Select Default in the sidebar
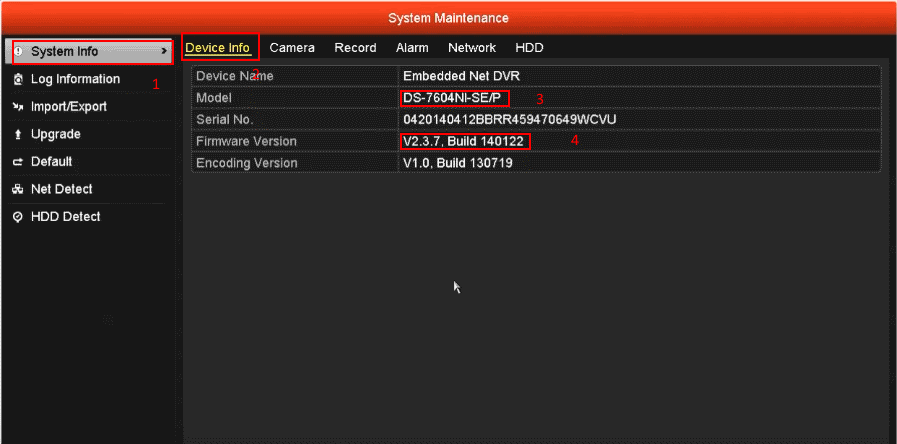The height and width of the screenshot is (444, 897). 51,161
